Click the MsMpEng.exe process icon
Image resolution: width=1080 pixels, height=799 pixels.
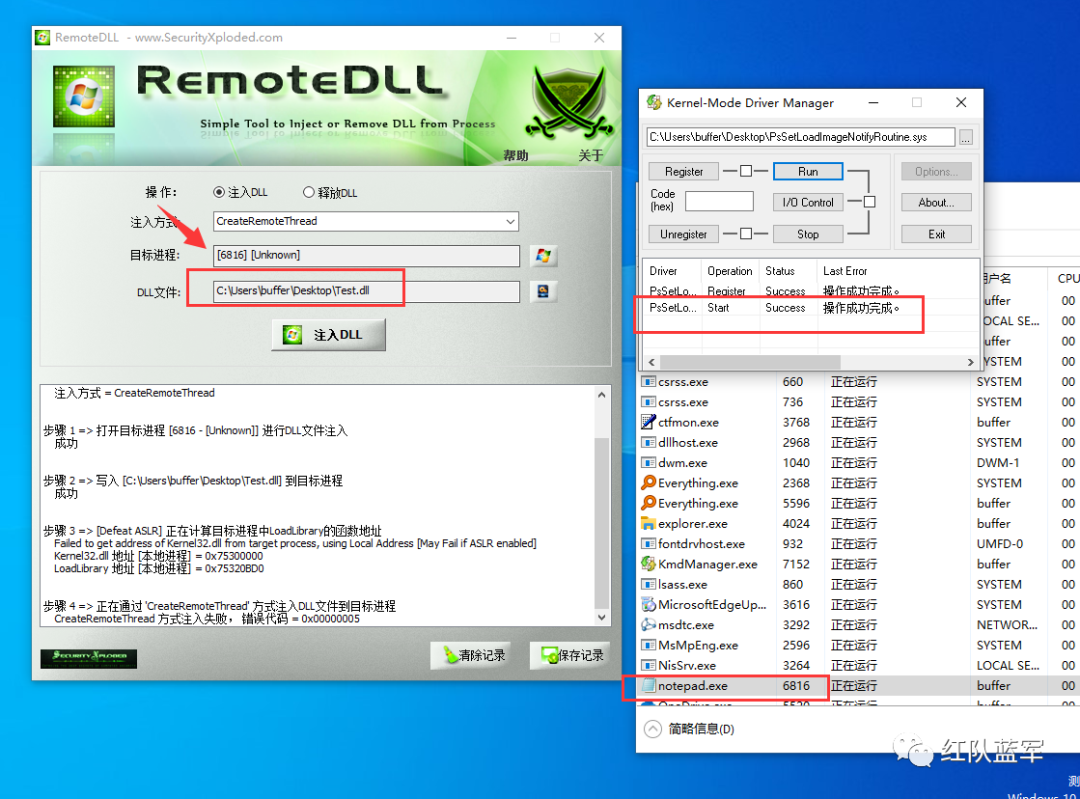[x=648, y=645]
